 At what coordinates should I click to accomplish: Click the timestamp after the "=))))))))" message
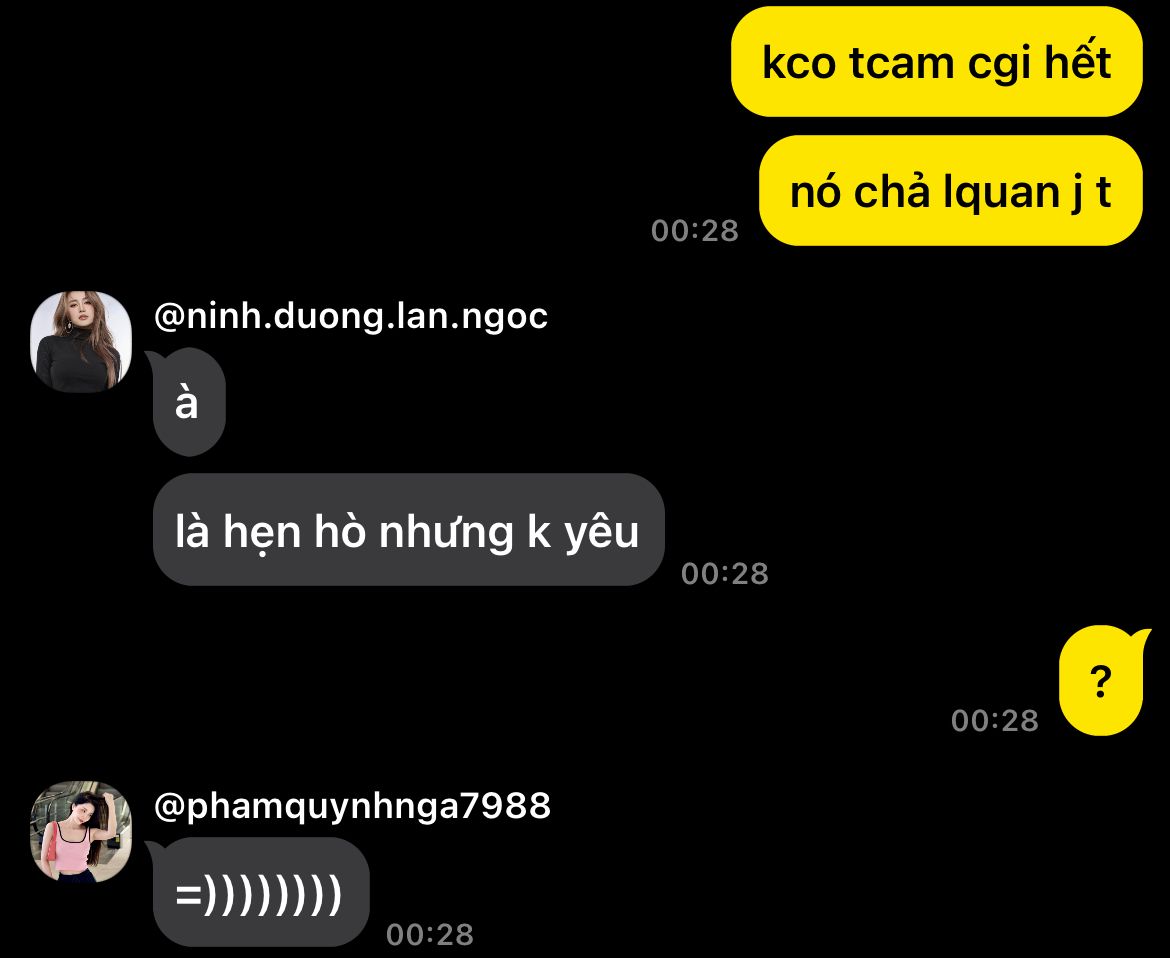tap(430, 934)
